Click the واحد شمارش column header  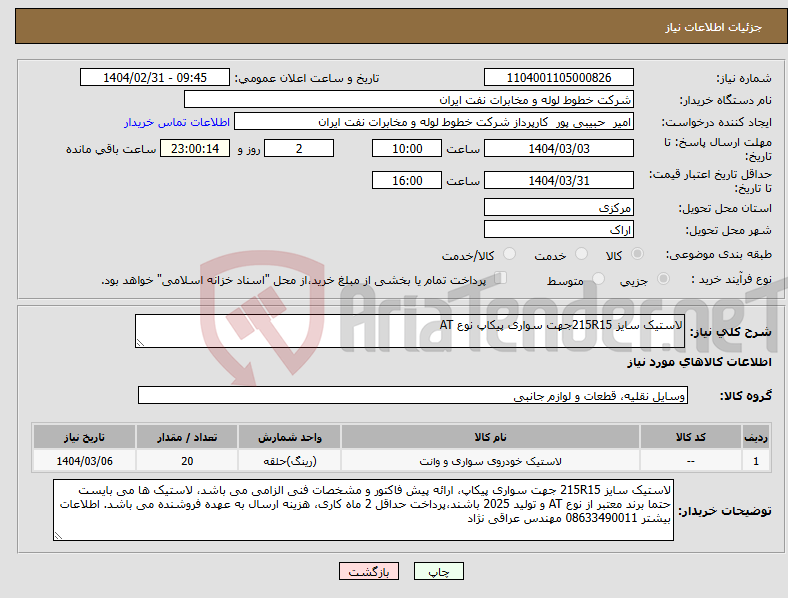289,437
